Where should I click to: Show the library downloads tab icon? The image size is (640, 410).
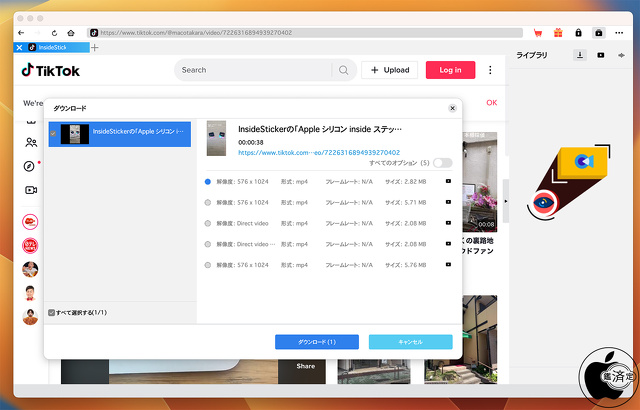(580, 55)
